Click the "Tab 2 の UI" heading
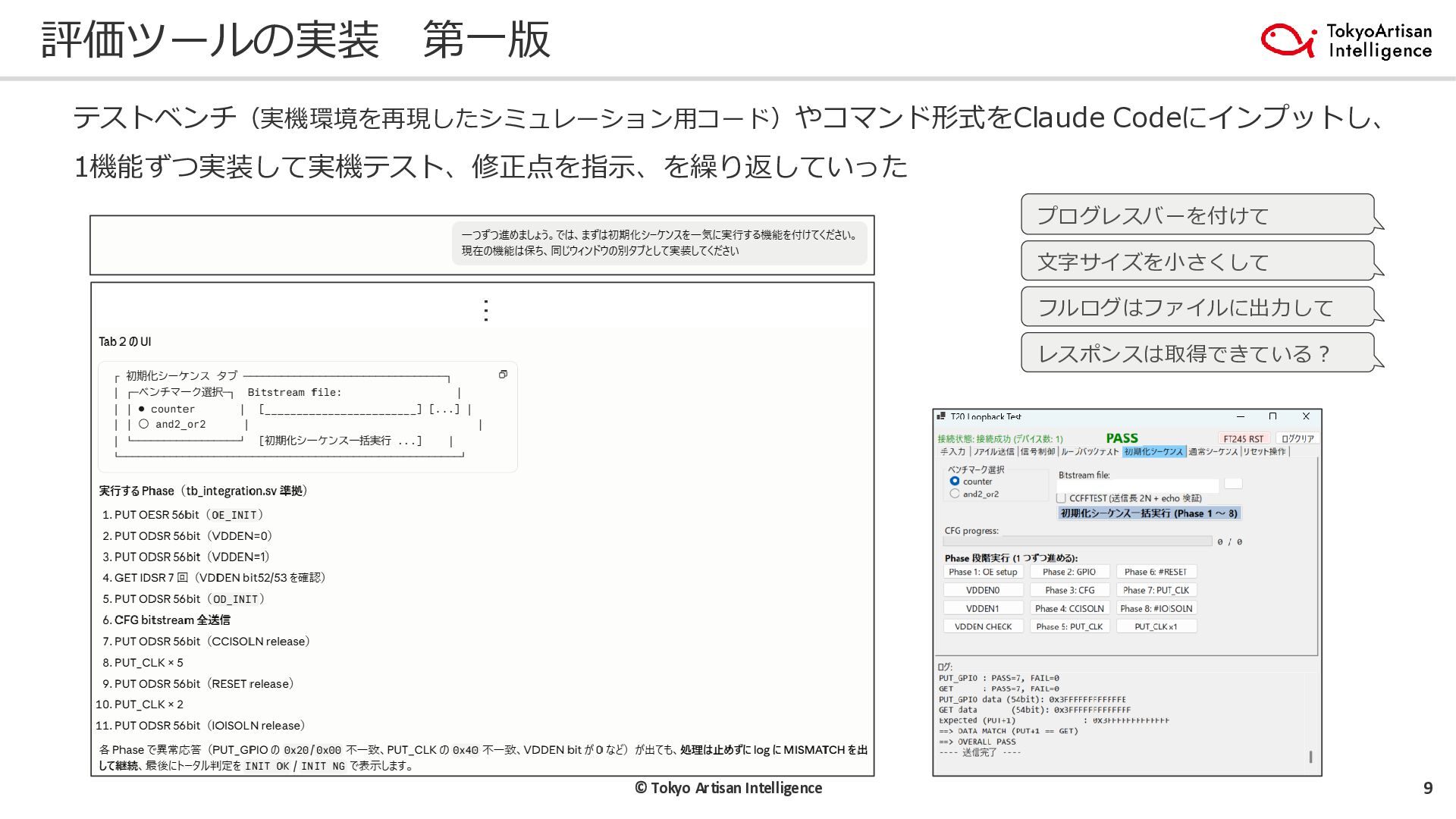Image resolution: width=1456 pixels, height=819 pixels. pos(125,342)
